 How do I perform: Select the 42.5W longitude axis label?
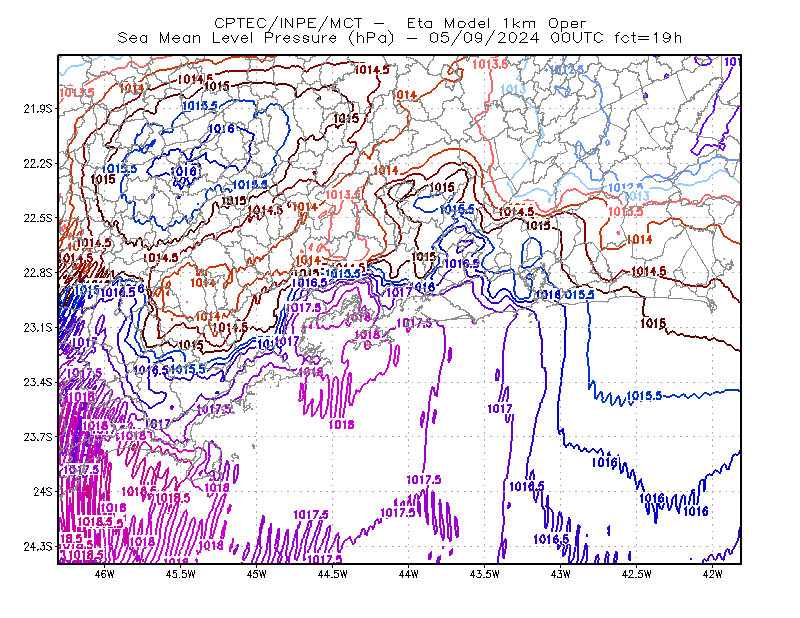point(637,574)
